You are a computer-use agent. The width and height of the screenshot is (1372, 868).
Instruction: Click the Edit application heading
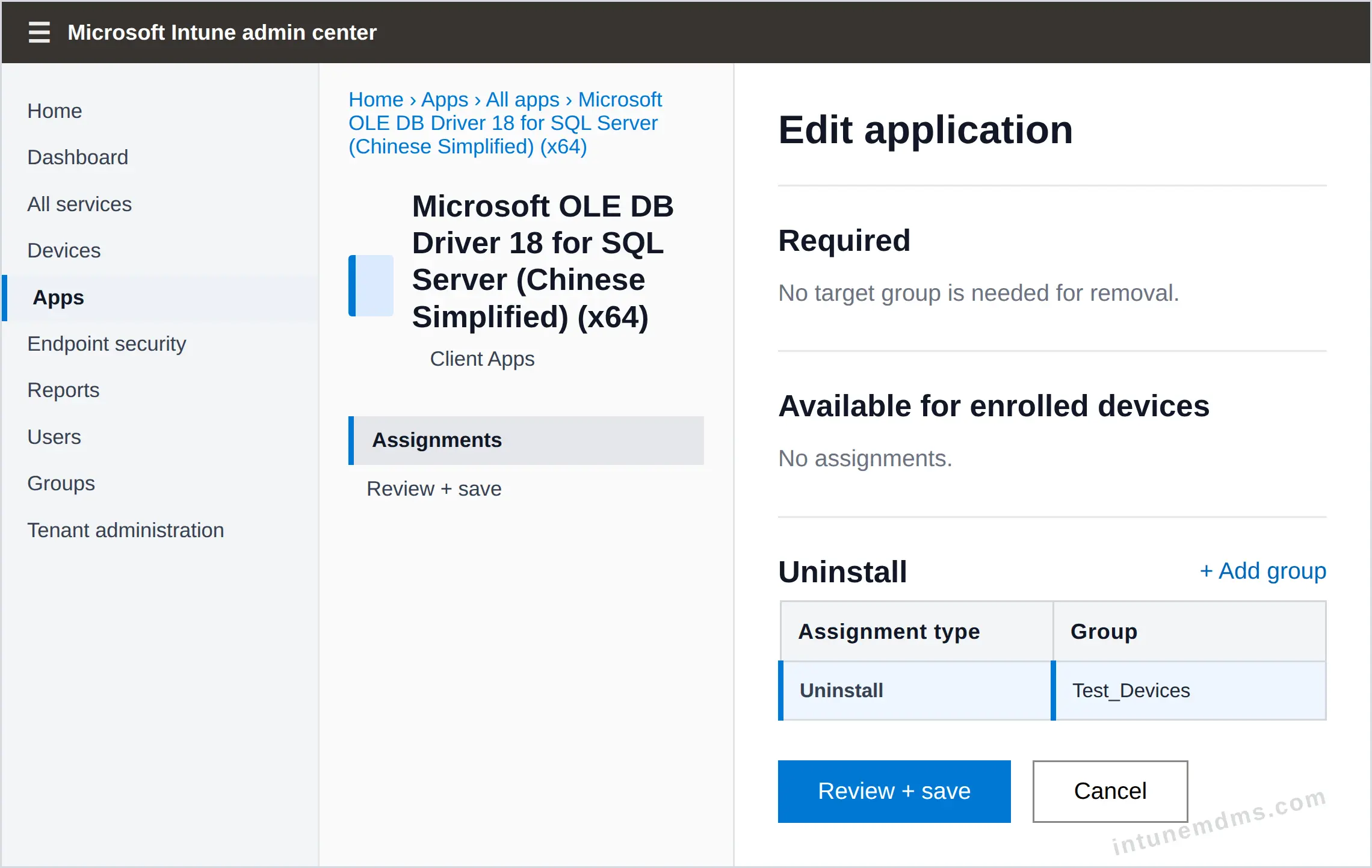[x=925, y=130]
